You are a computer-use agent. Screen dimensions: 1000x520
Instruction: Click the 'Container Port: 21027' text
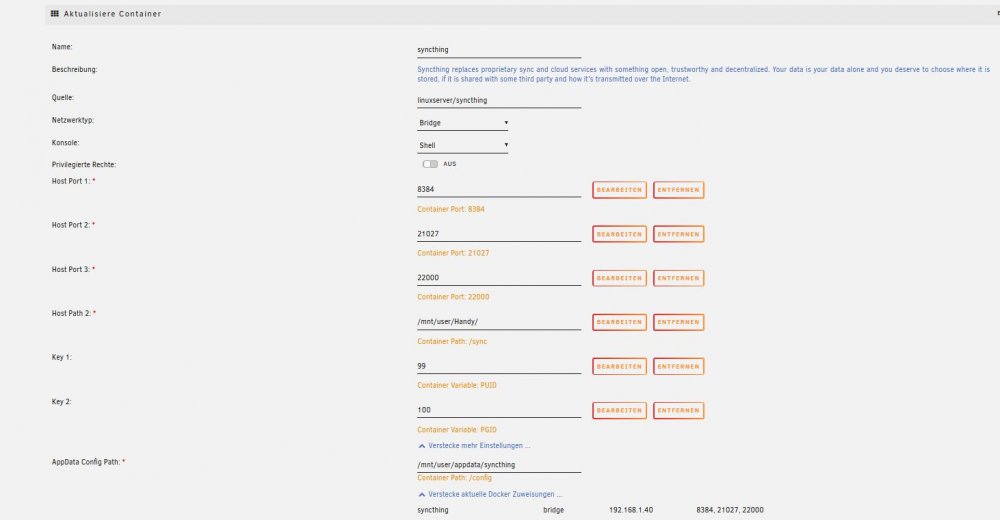(453, 253)
